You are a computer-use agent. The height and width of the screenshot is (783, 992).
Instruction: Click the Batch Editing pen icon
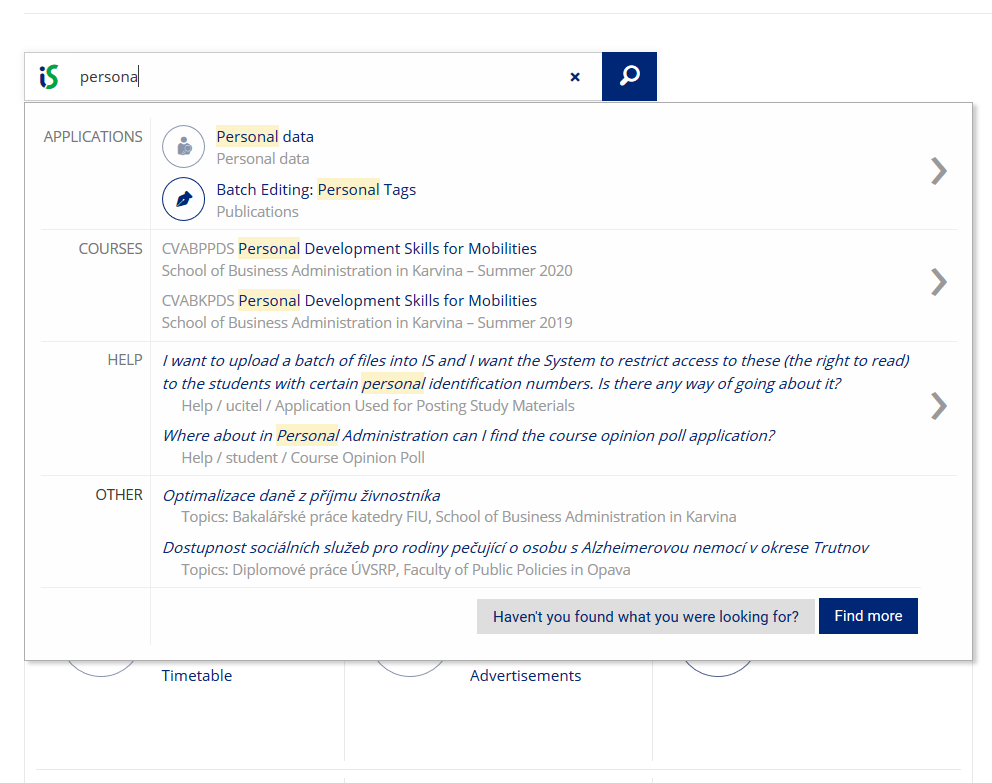(x=183, y=199)
